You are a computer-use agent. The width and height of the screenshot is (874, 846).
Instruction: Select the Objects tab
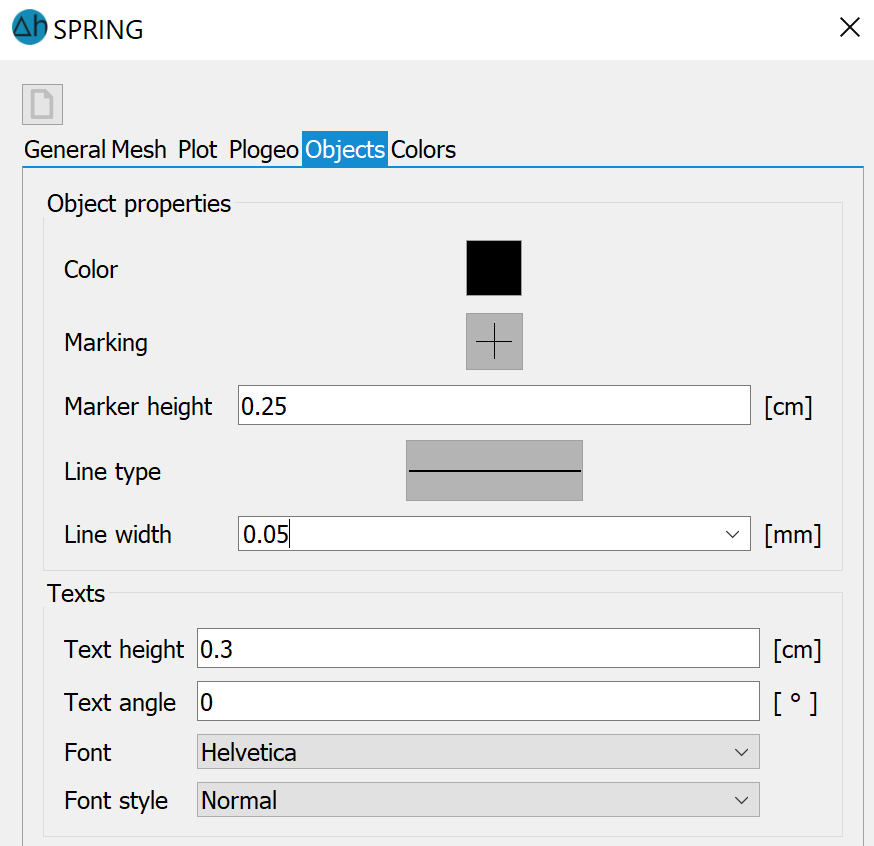[x=344, y=149]
